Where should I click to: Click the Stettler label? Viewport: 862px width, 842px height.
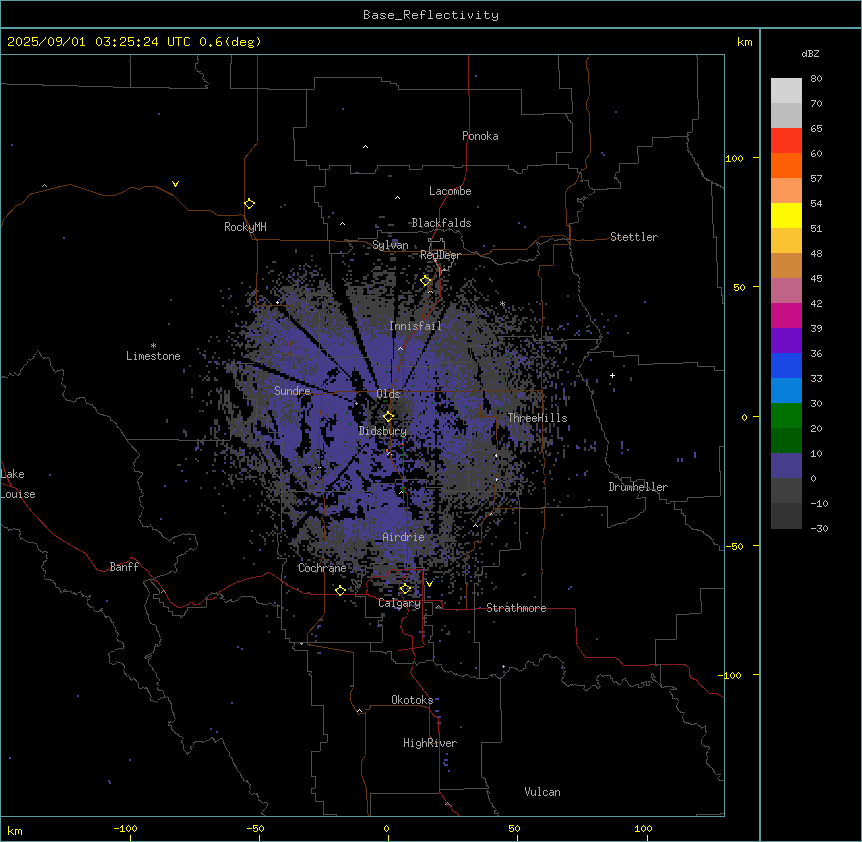pos(634,237)
